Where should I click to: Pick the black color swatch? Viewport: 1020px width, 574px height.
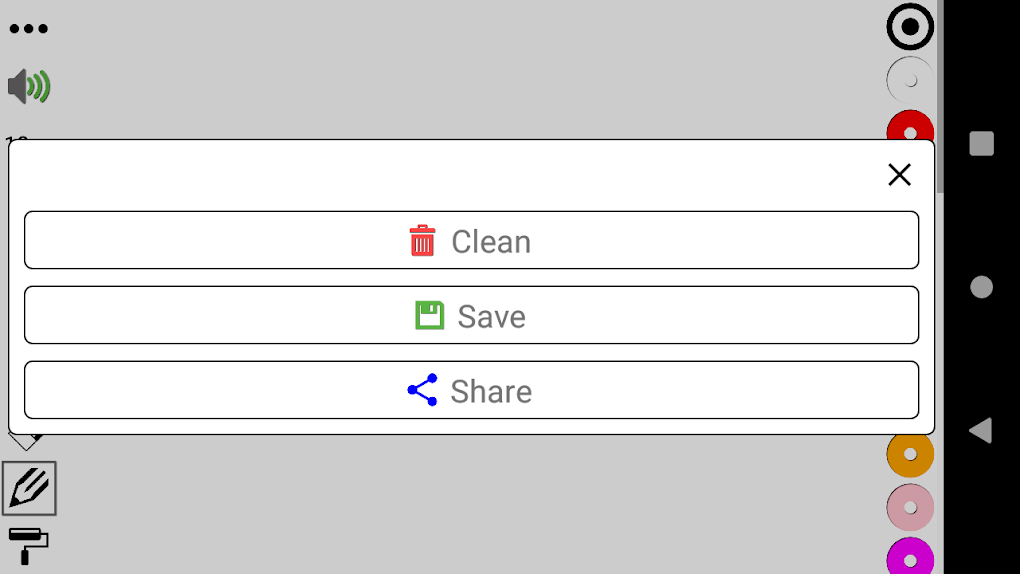coord(910,28)
